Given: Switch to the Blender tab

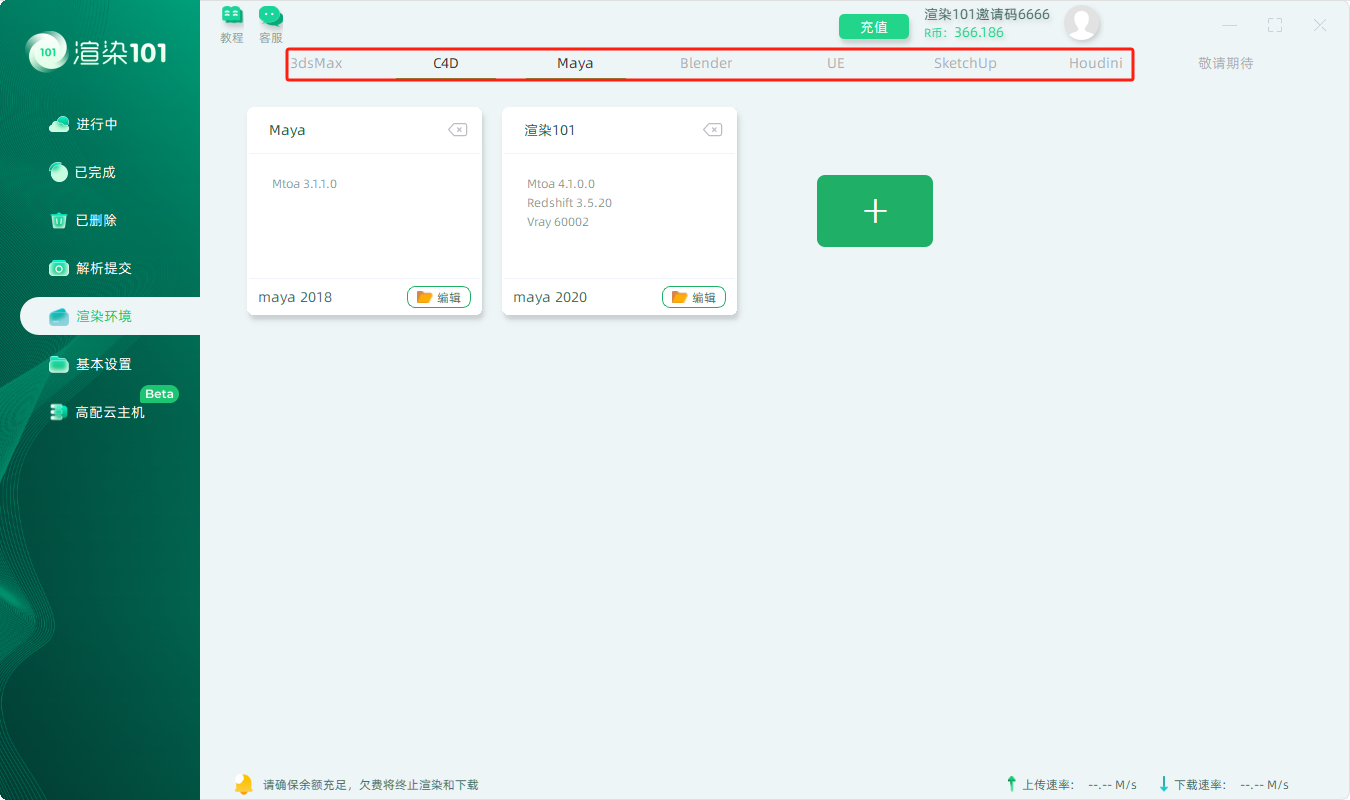Looking at the screenshot, I should [x=706, y=63].
